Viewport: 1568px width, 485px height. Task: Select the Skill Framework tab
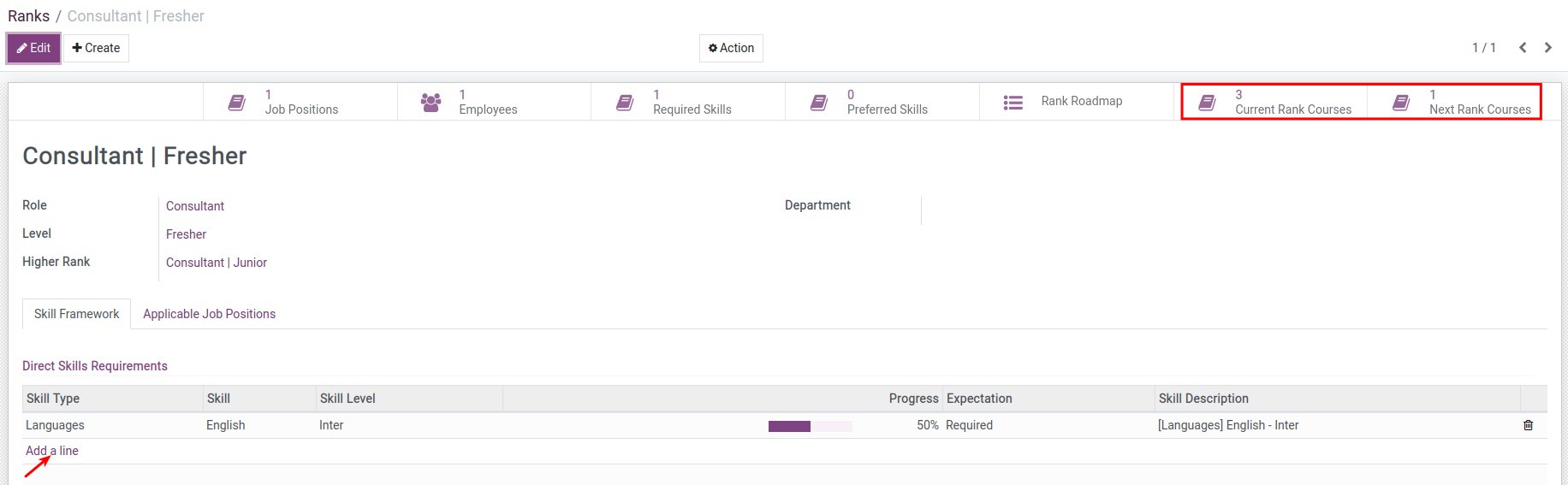pyautogui.click(x=76, y=314)
